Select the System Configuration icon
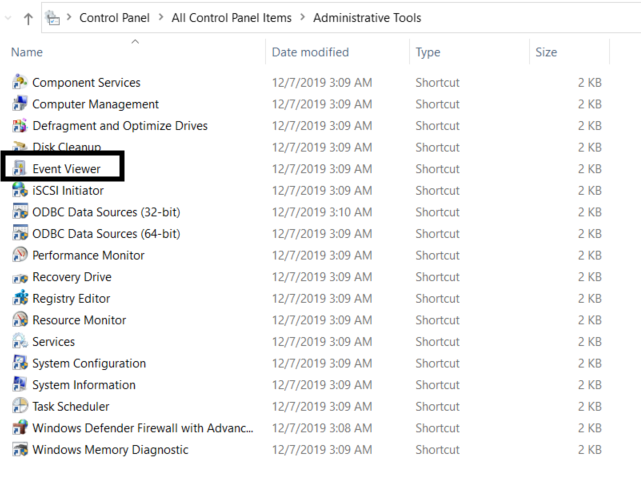 (20, 363)
